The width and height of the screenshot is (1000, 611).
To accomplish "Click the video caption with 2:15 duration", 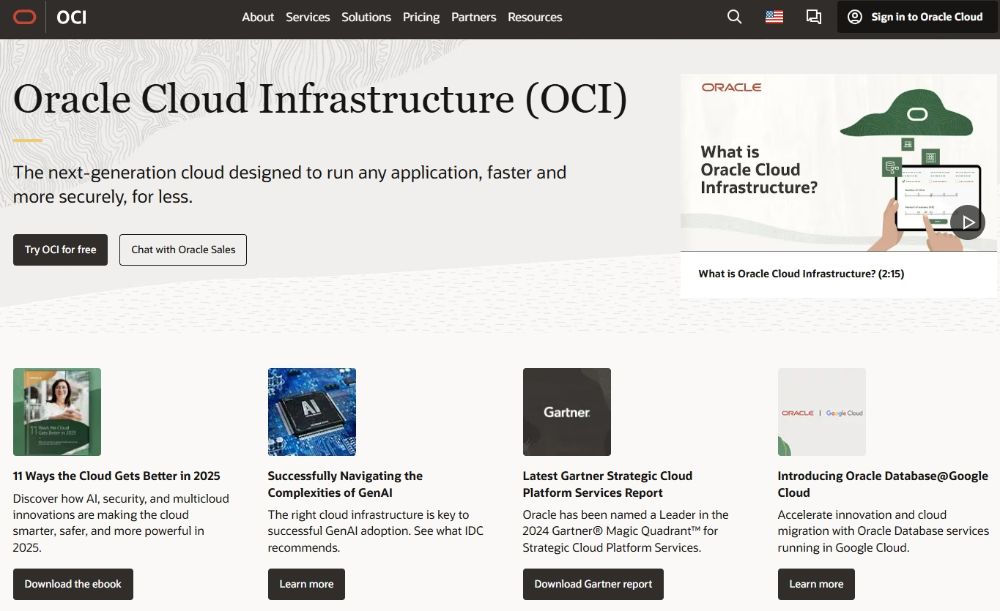I will point(801,274).
